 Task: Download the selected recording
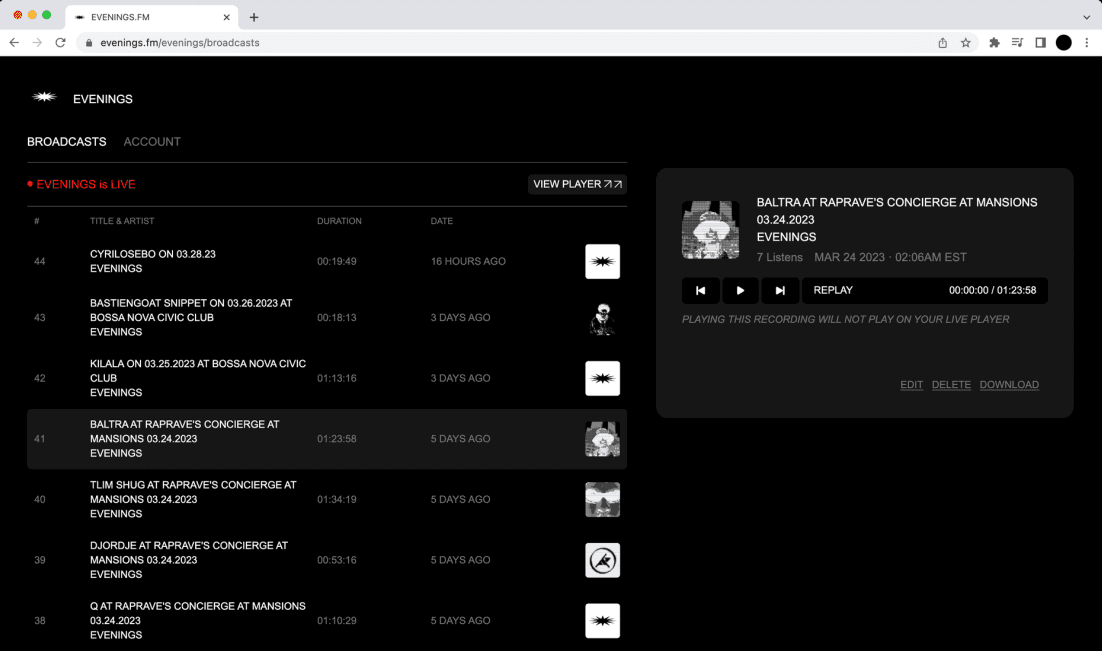[x=1009, y=385]
